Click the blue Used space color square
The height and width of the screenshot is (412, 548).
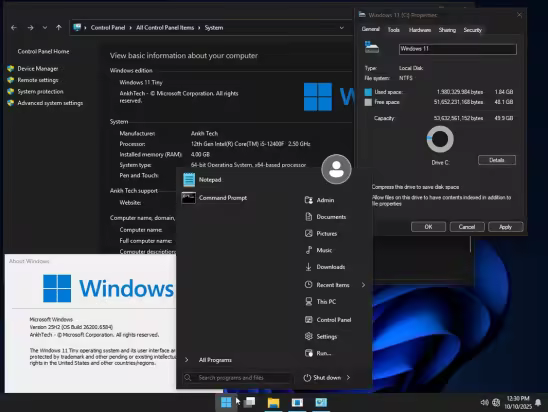[x=368, y=92]
